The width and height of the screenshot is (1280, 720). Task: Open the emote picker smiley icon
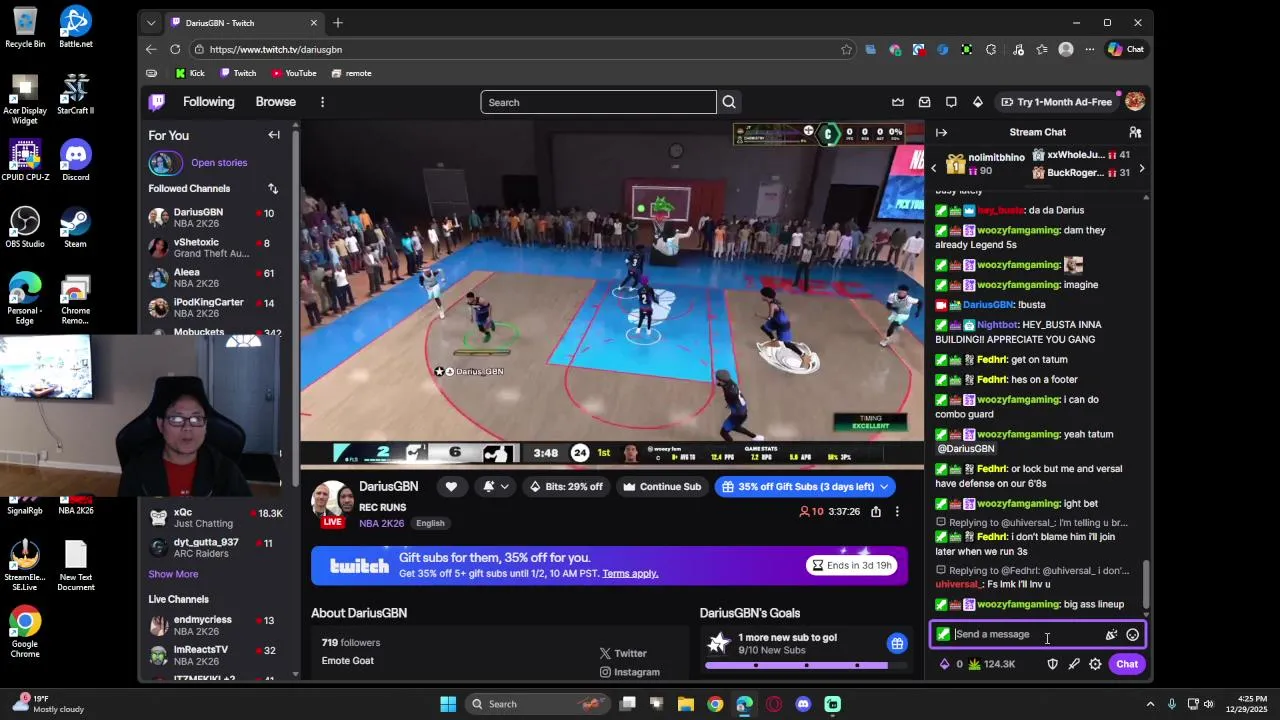coord(1132,634)
